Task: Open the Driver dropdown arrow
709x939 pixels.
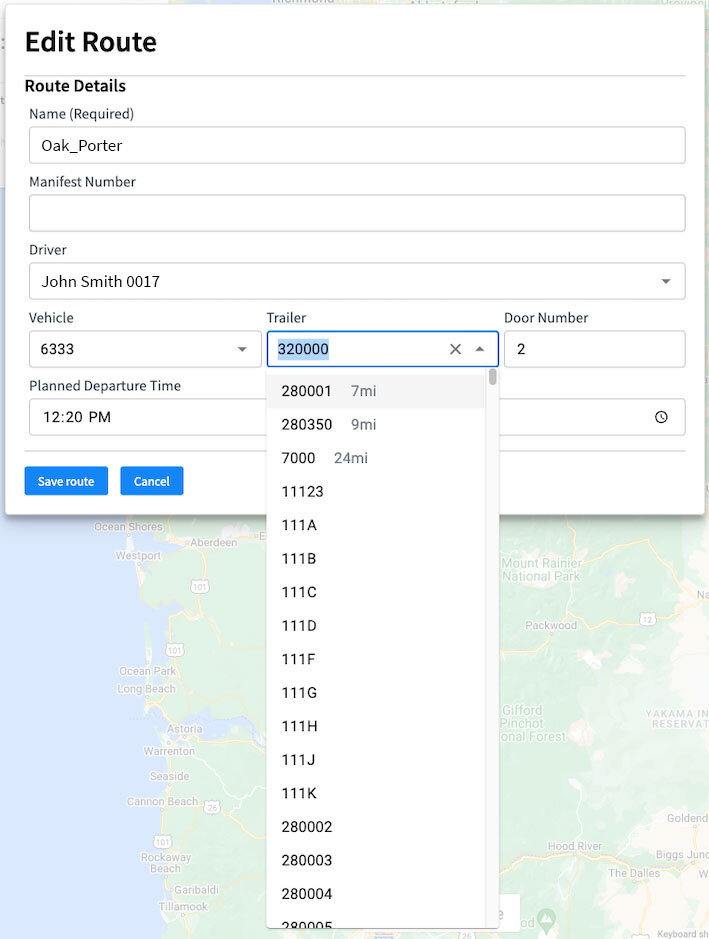Action: tap(665, 281)
